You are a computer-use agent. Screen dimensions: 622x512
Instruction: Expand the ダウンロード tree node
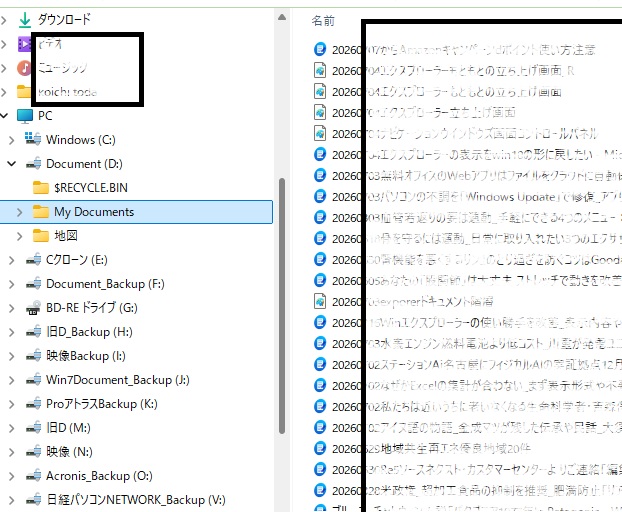[x=4, y=19]
